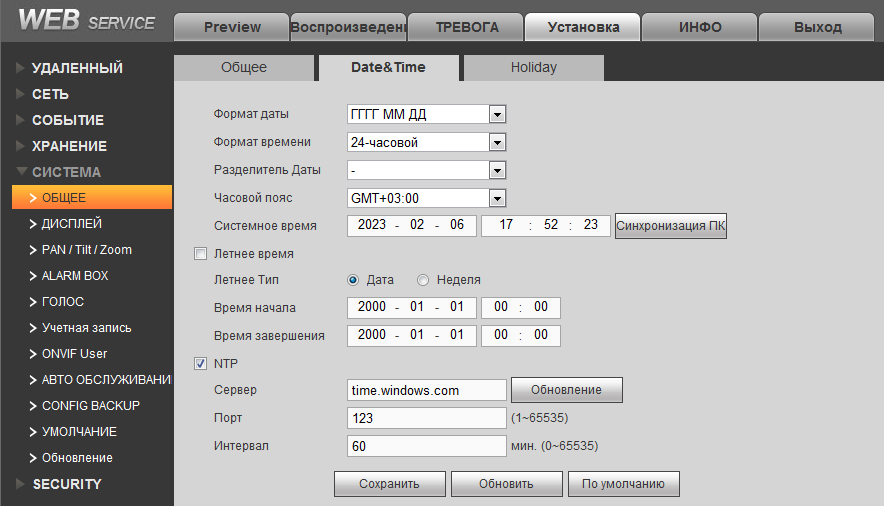
Task: Open the CONFIG BACKUP item
Action: click(90, 406)
